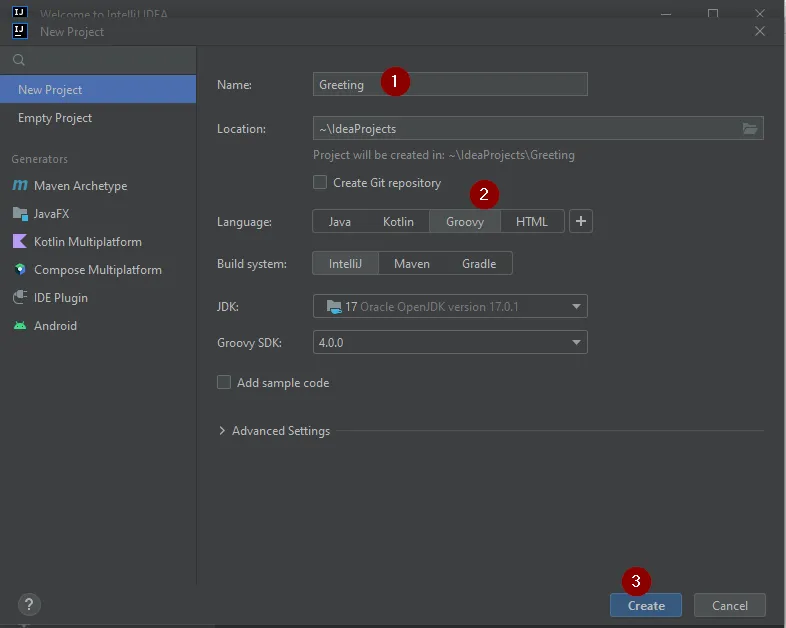Image resolution: width=786 pixels, height=628 pixels.
Task: Set build system to Gradle
Action: pyautogui.click(x=478, y=264)
